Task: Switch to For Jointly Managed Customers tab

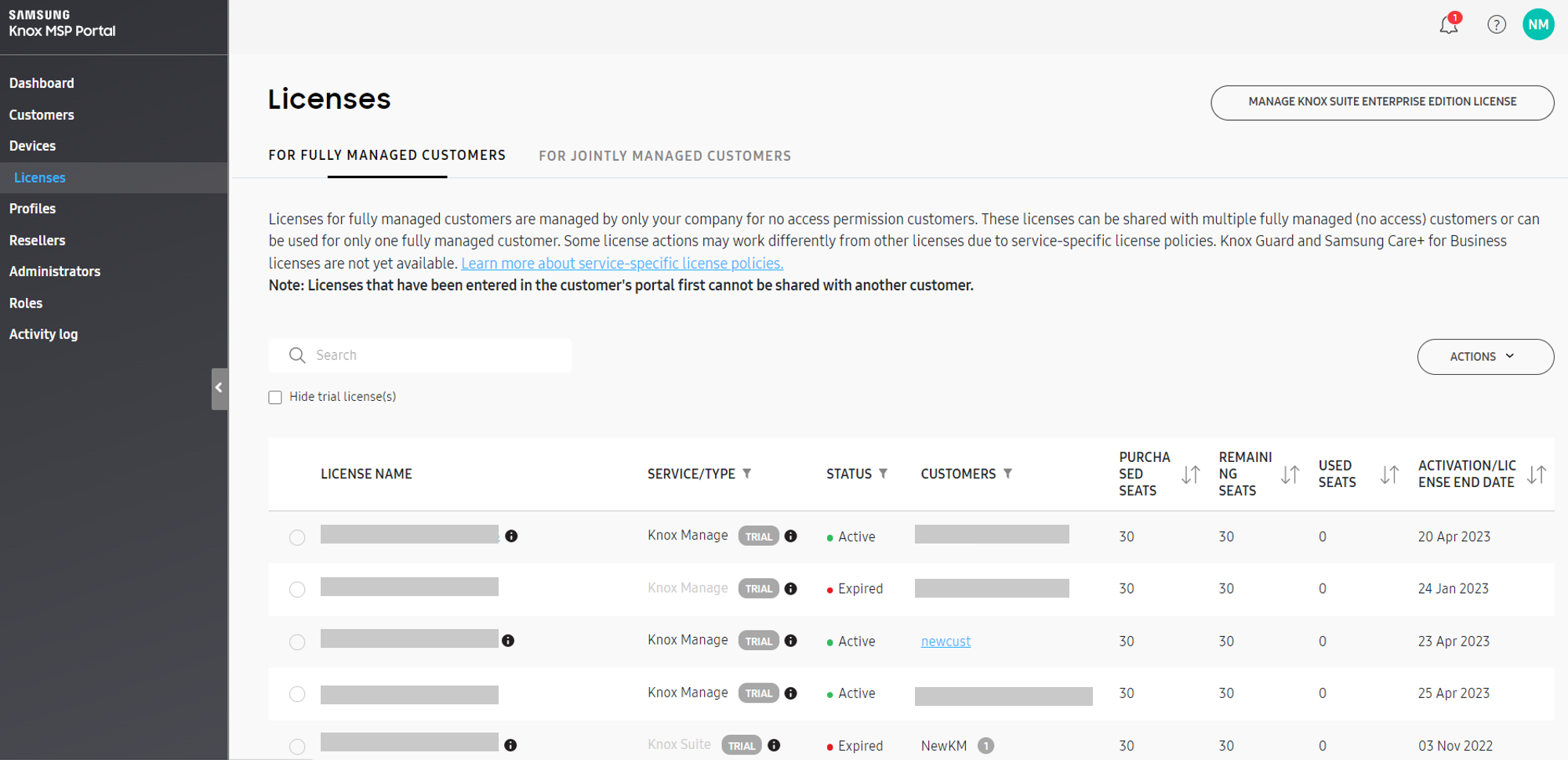Action: tap(665, 155)
